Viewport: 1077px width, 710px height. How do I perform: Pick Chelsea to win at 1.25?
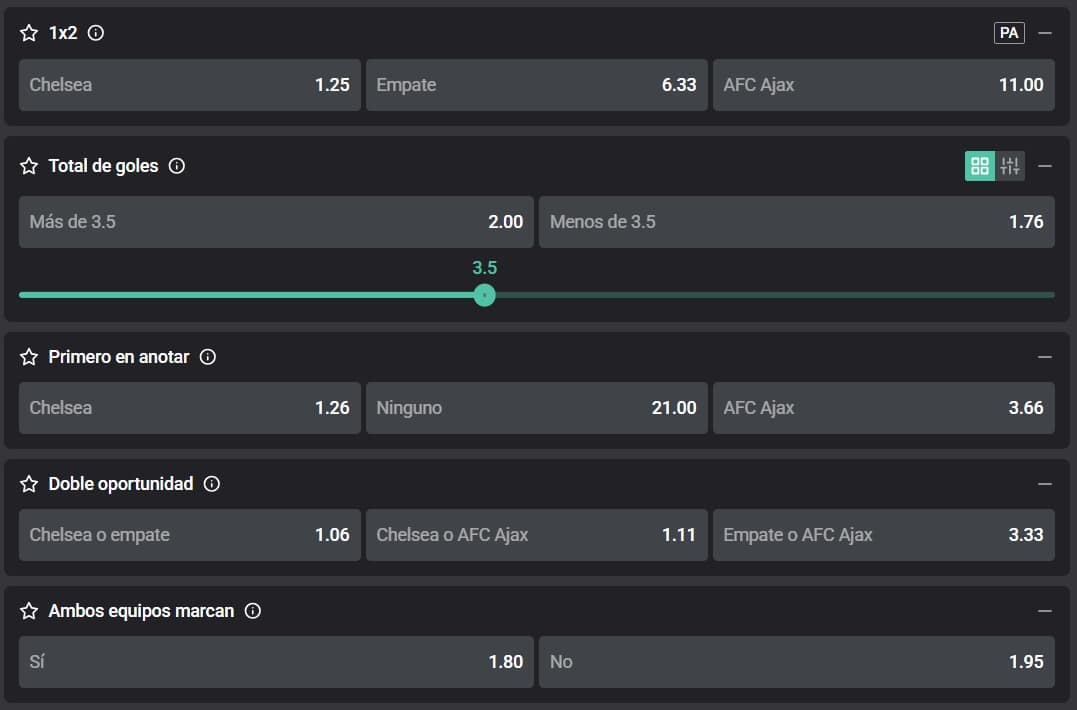point(190,85)
